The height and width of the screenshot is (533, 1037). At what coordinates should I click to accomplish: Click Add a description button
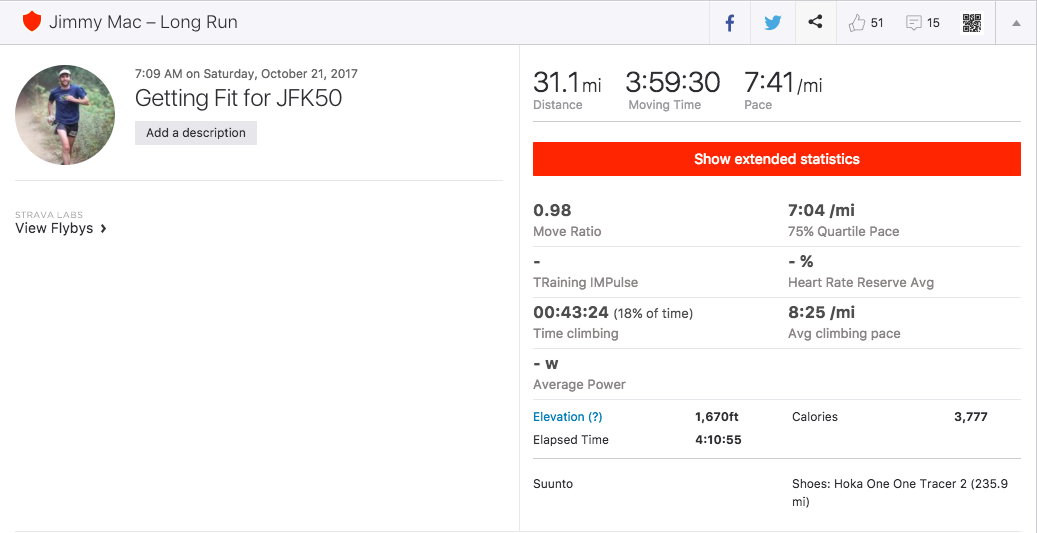click(x=196, y=133)
